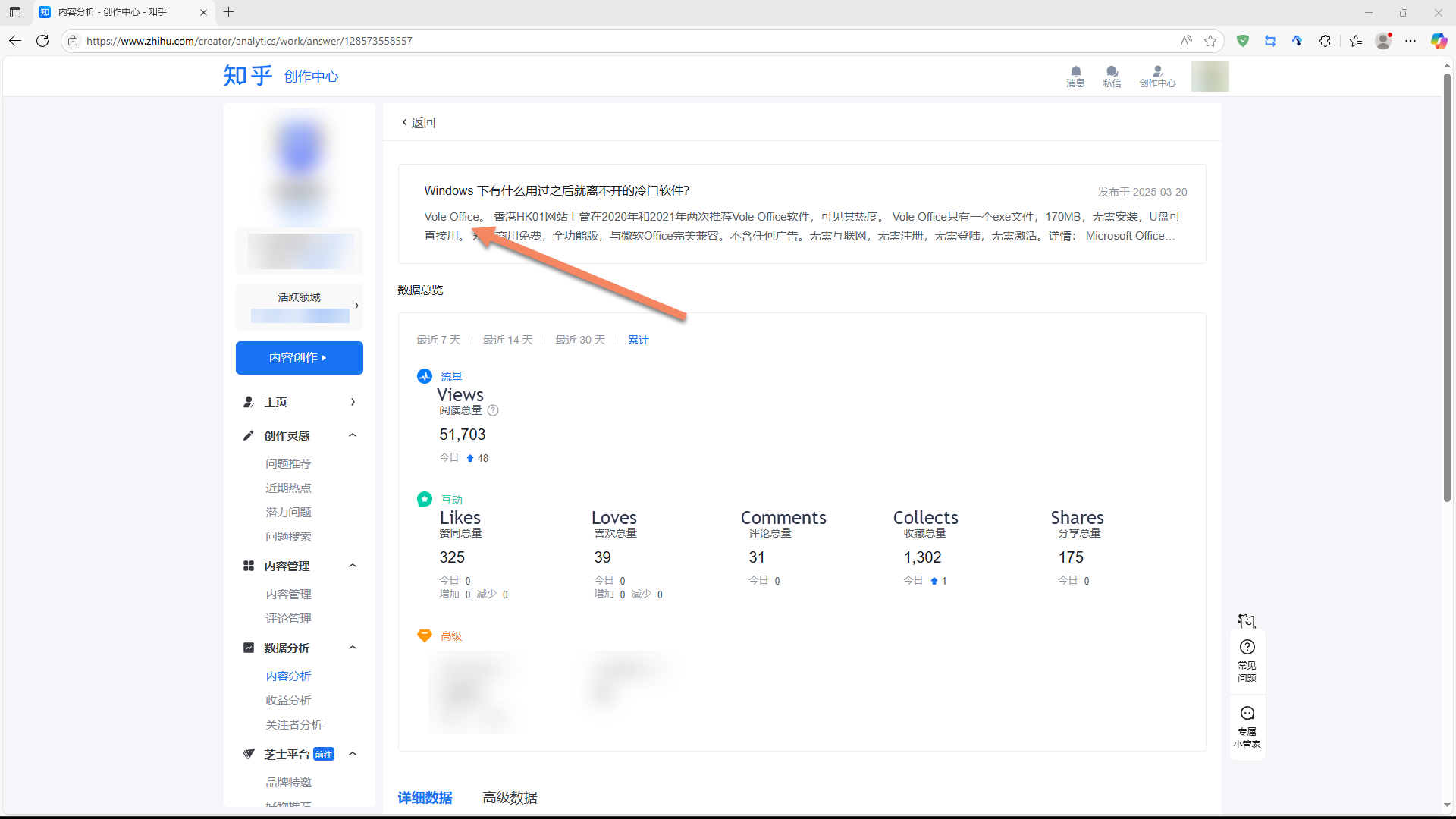Open 内容分析 in sidebar
Viewport: 1456px width, 819px height.
(288, 676)
